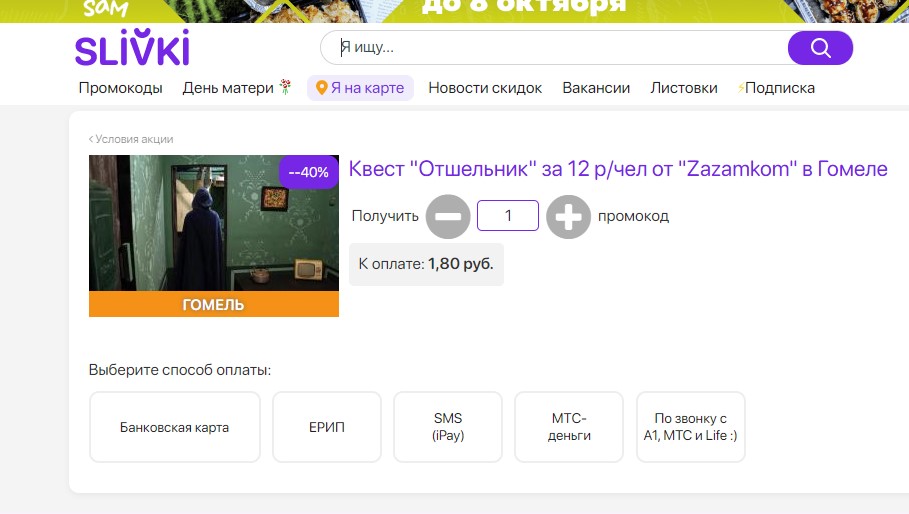Screen dimensions: 909x514
Task: Open Листовки section
Action: (x=683, y=88)
